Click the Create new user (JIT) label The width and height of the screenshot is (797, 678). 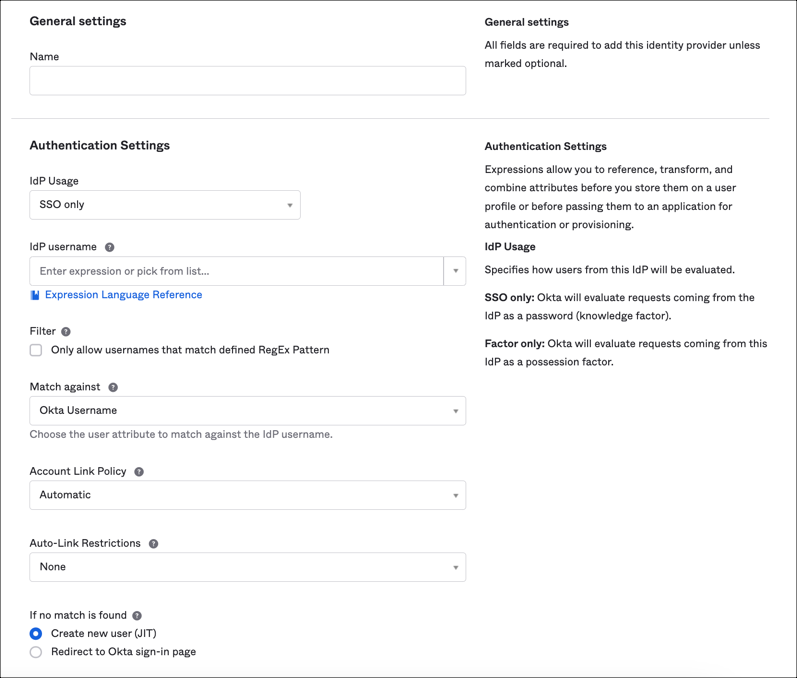(x=103, y=633)
